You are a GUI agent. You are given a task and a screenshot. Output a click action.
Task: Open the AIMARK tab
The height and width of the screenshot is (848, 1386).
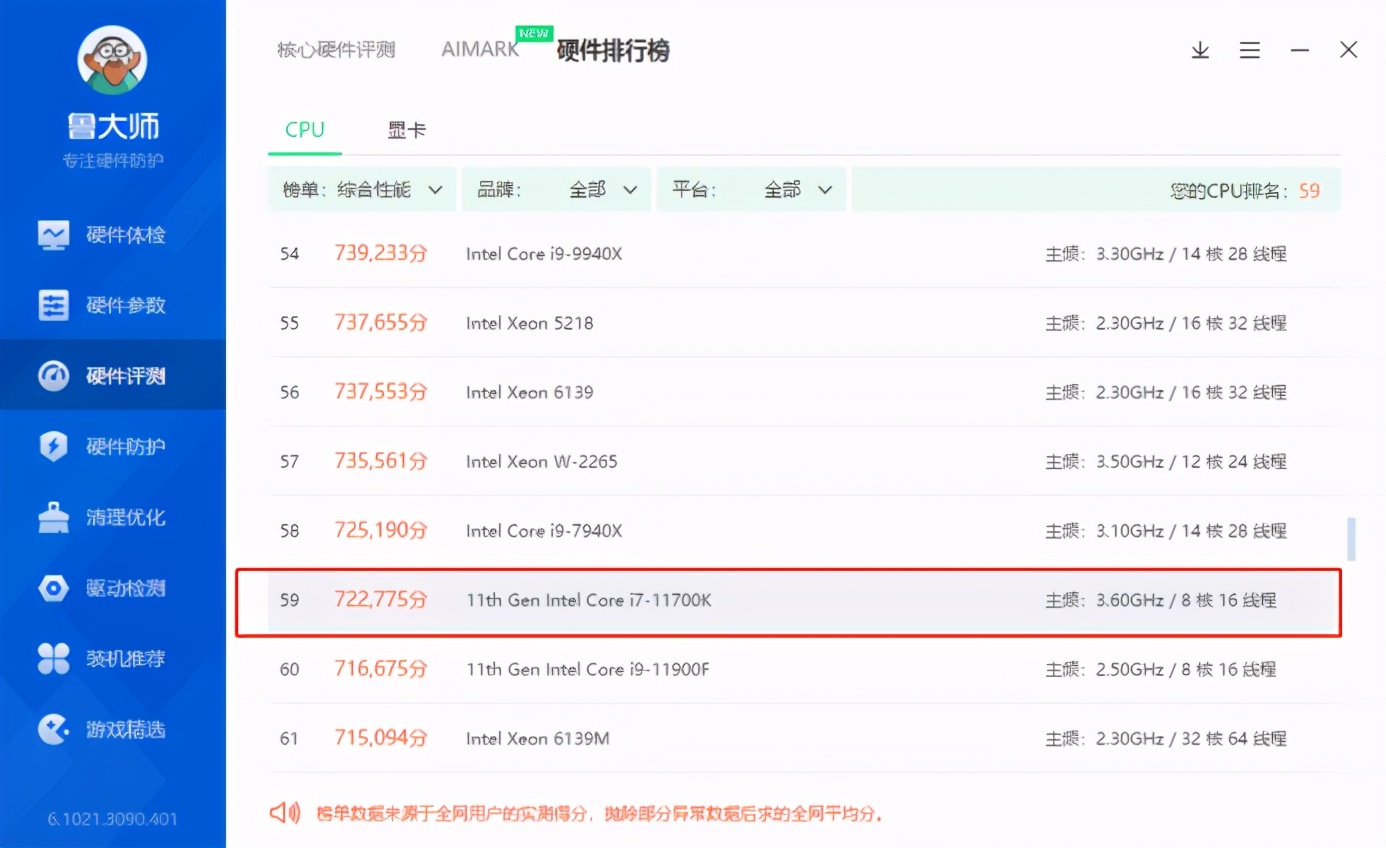[481, 49]
